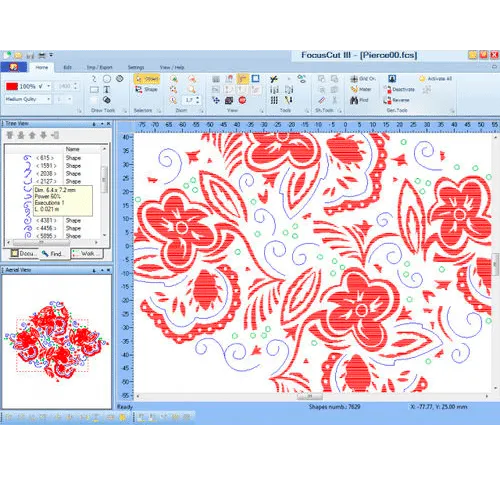This screenshot has height=500, width=500.
Task: Switch to the Walk tab
Action: 87,253
